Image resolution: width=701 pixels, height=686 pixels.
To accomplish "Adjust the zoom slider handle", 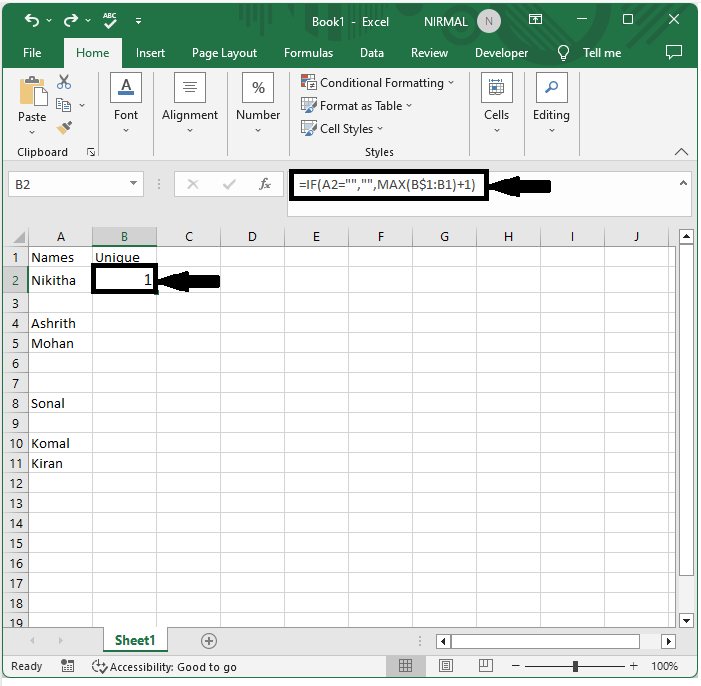I will (x=575, y=666).
